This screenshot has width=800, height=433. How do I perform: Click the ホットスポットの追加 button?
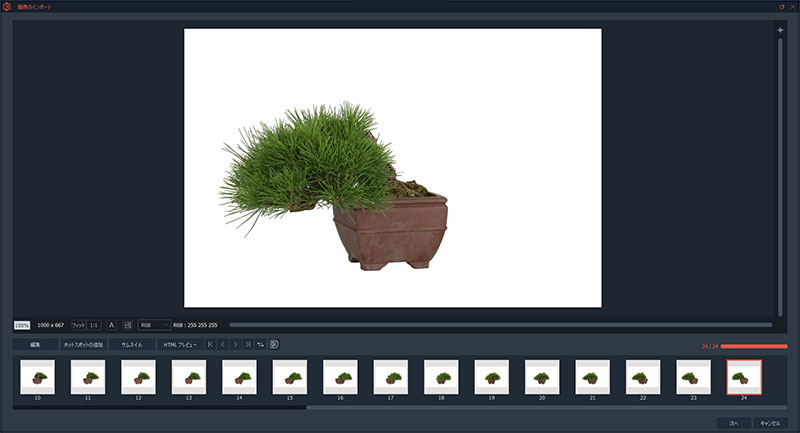(x=83, y=345)
